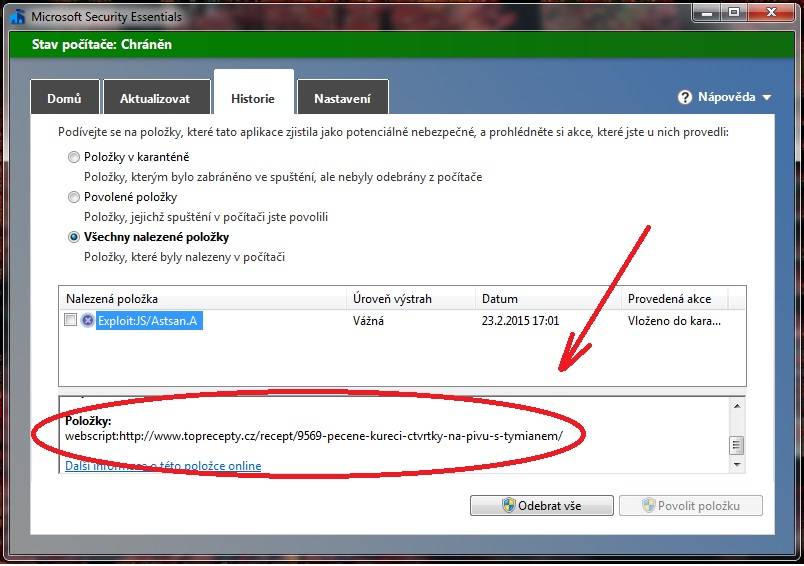Click the details pane scroll down arrow

coord(737,464)
